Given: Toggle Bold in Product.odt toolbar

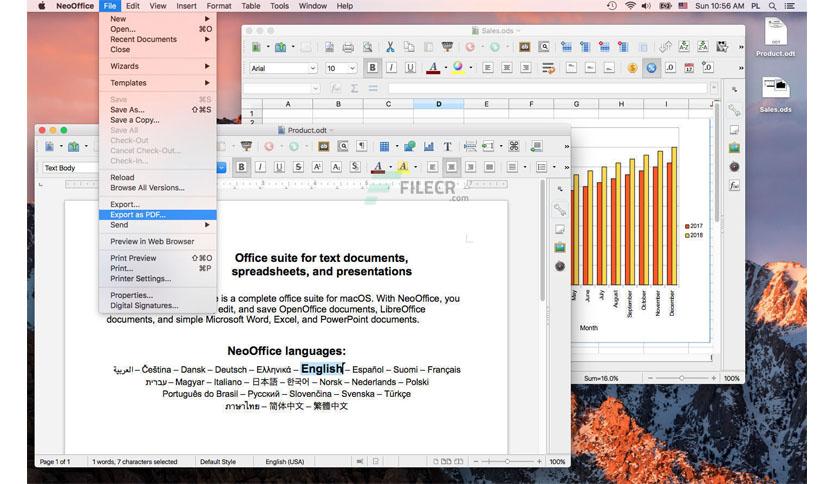Looking at the screenshot, I should tap(241, 167).
